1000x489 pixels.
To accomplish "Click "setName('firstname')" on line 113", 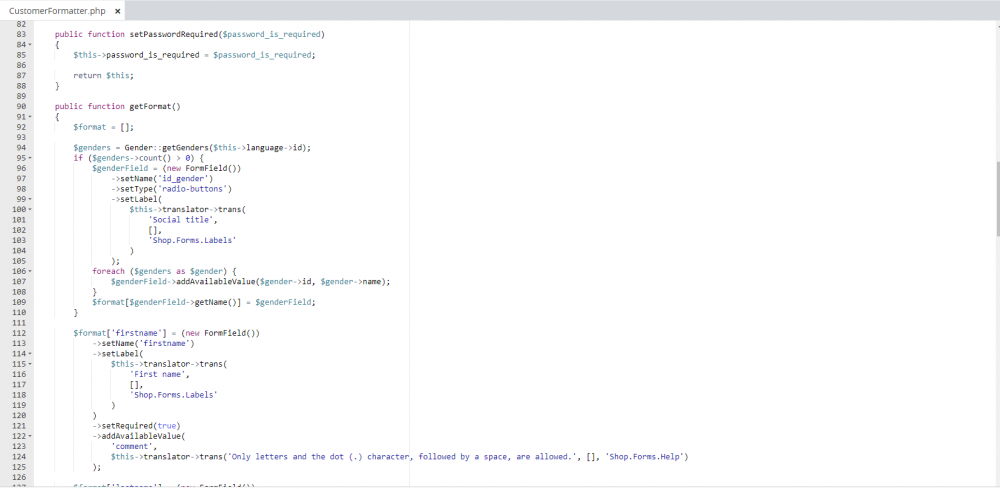I will [x=147, y=344].
